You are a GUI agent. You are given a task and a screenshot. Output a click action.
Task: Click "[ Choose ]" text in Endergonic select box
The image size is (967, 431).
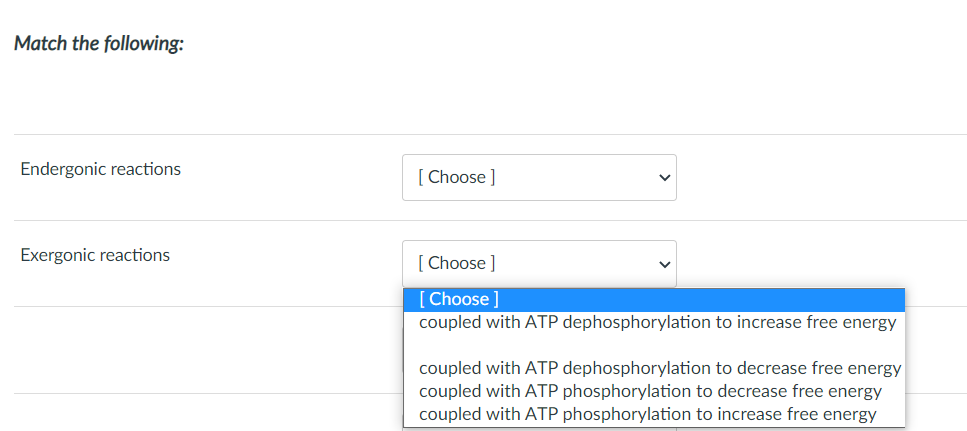coord(457,177)
